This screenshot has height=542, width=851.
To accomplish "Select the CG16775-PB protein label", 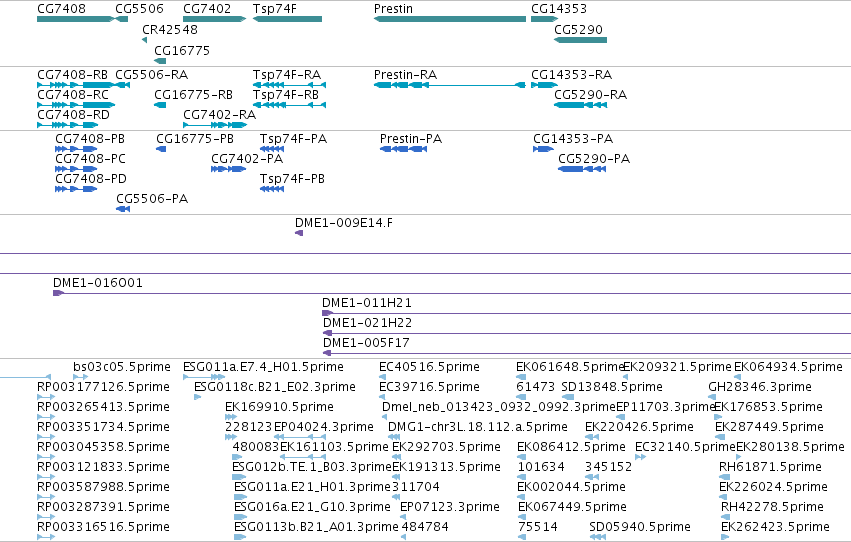I will tap(195, 139).
